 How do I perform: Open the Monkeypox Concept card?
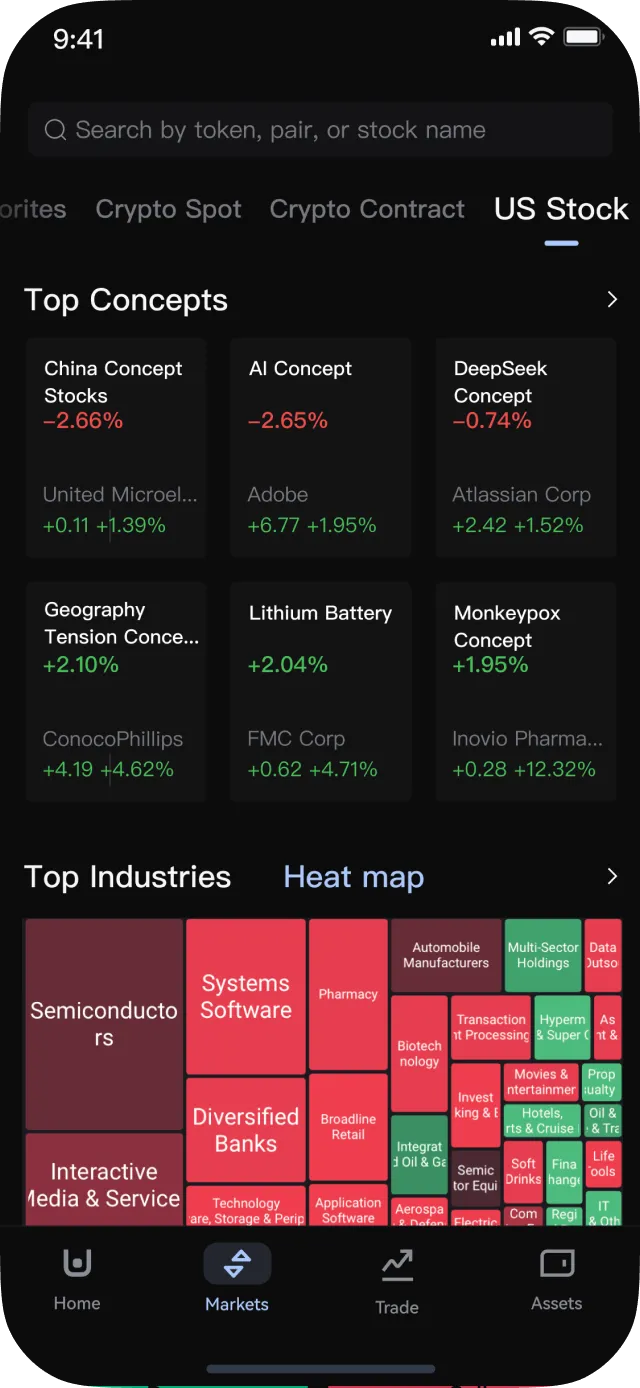[526, 691]
